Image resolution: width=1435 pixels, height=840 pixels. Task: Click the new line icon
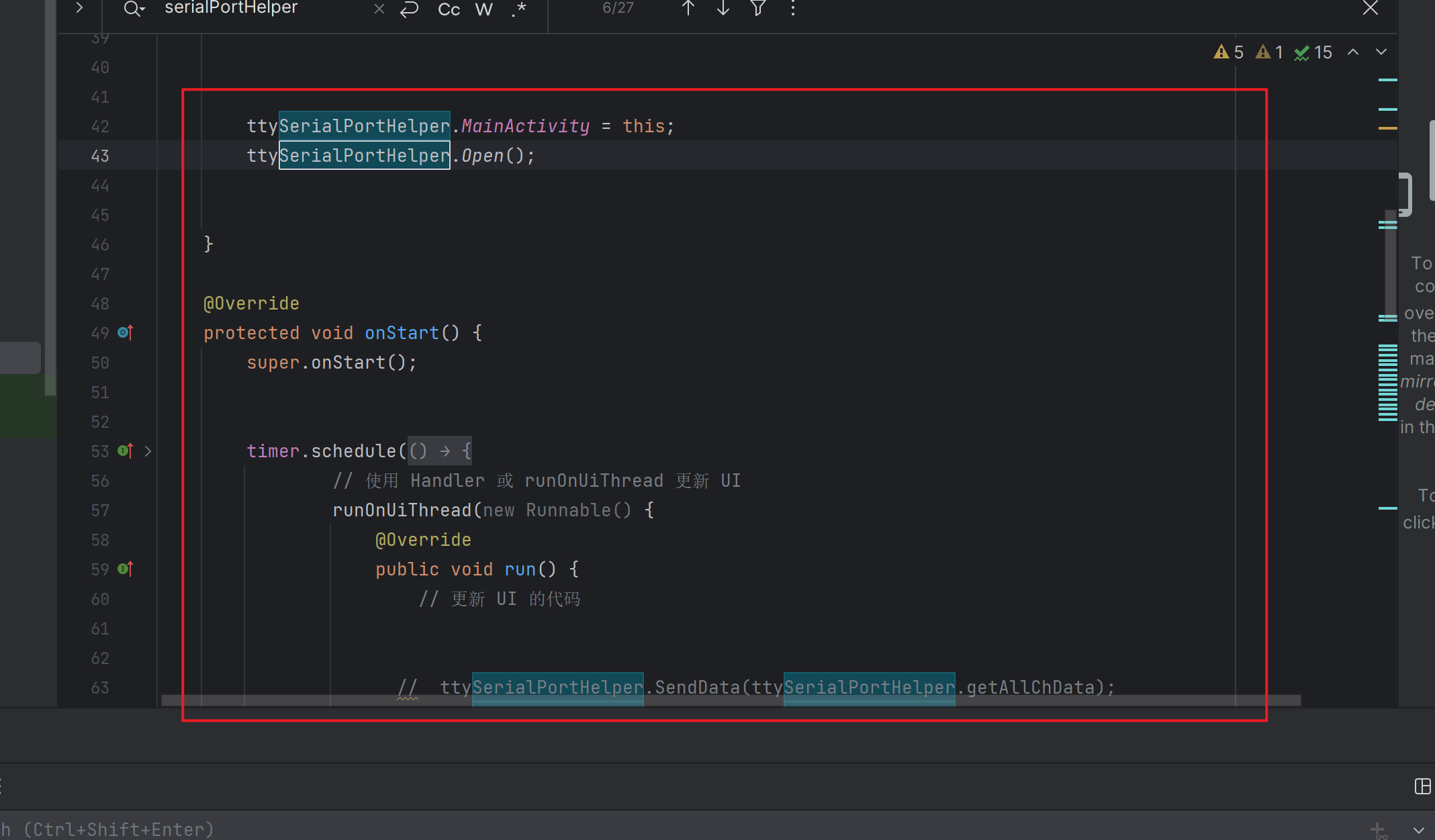click(x=409, y=9)
